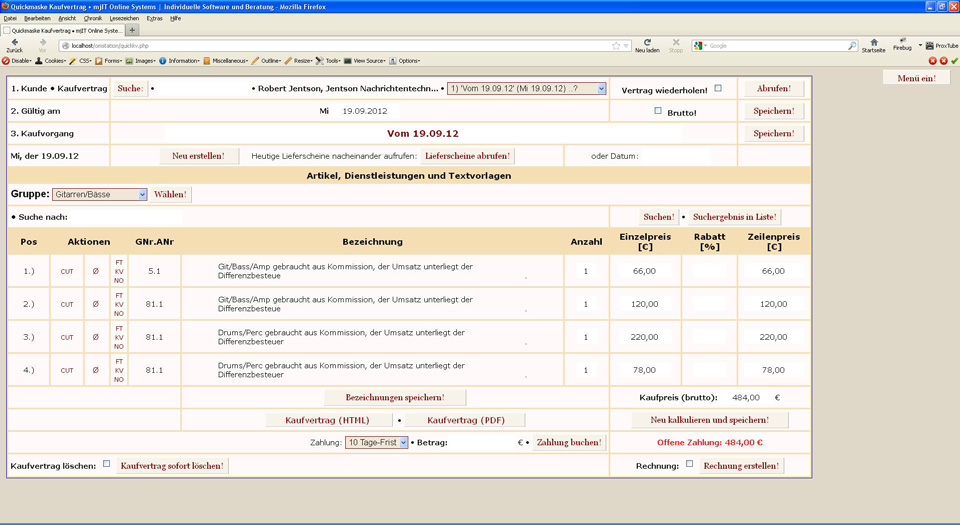The image size is (960, 525).
Task: Click Zahlung buchen! button
Action: click(569, 442)
